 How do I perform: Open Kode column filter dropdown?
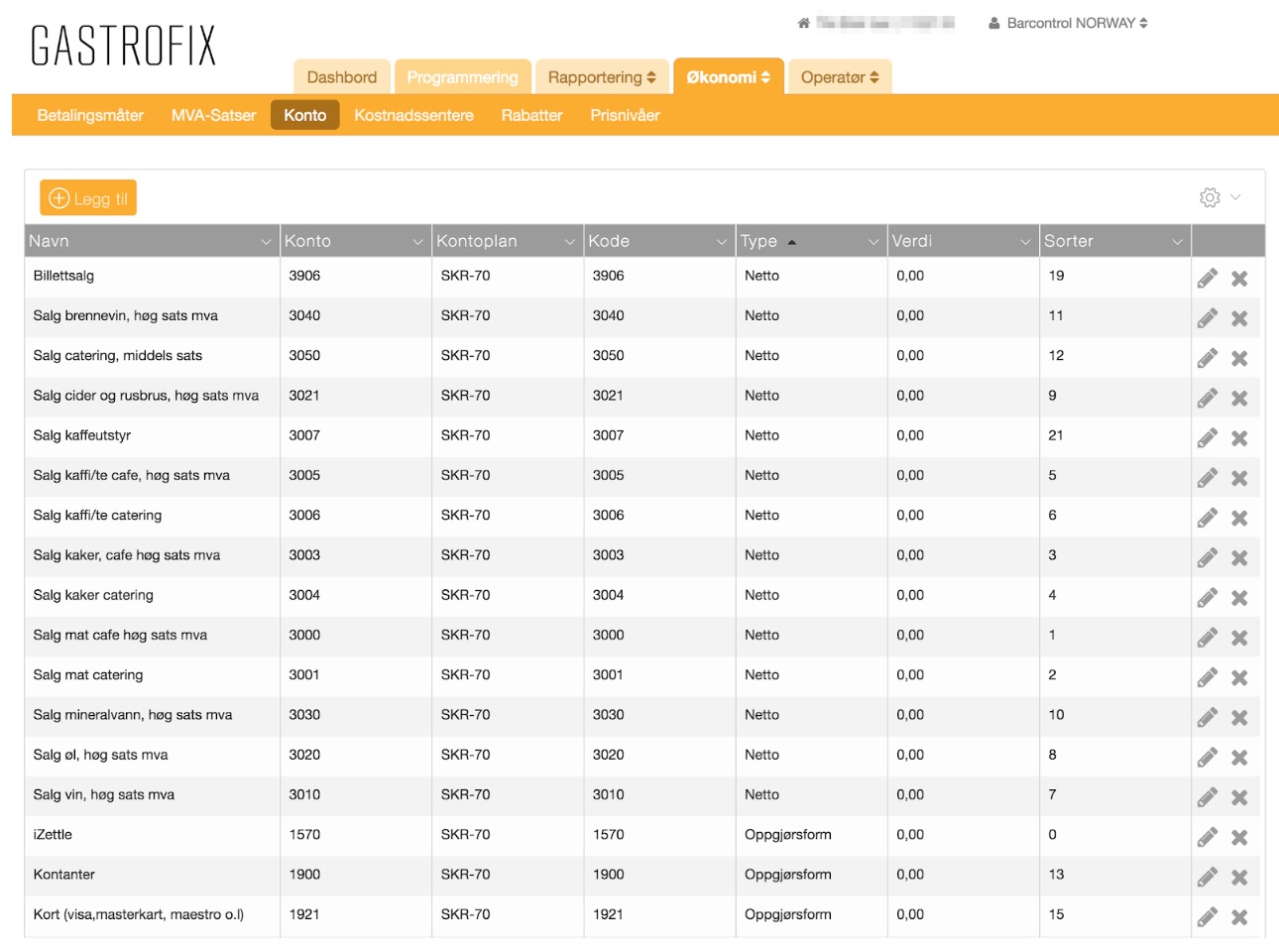(722, 242)
